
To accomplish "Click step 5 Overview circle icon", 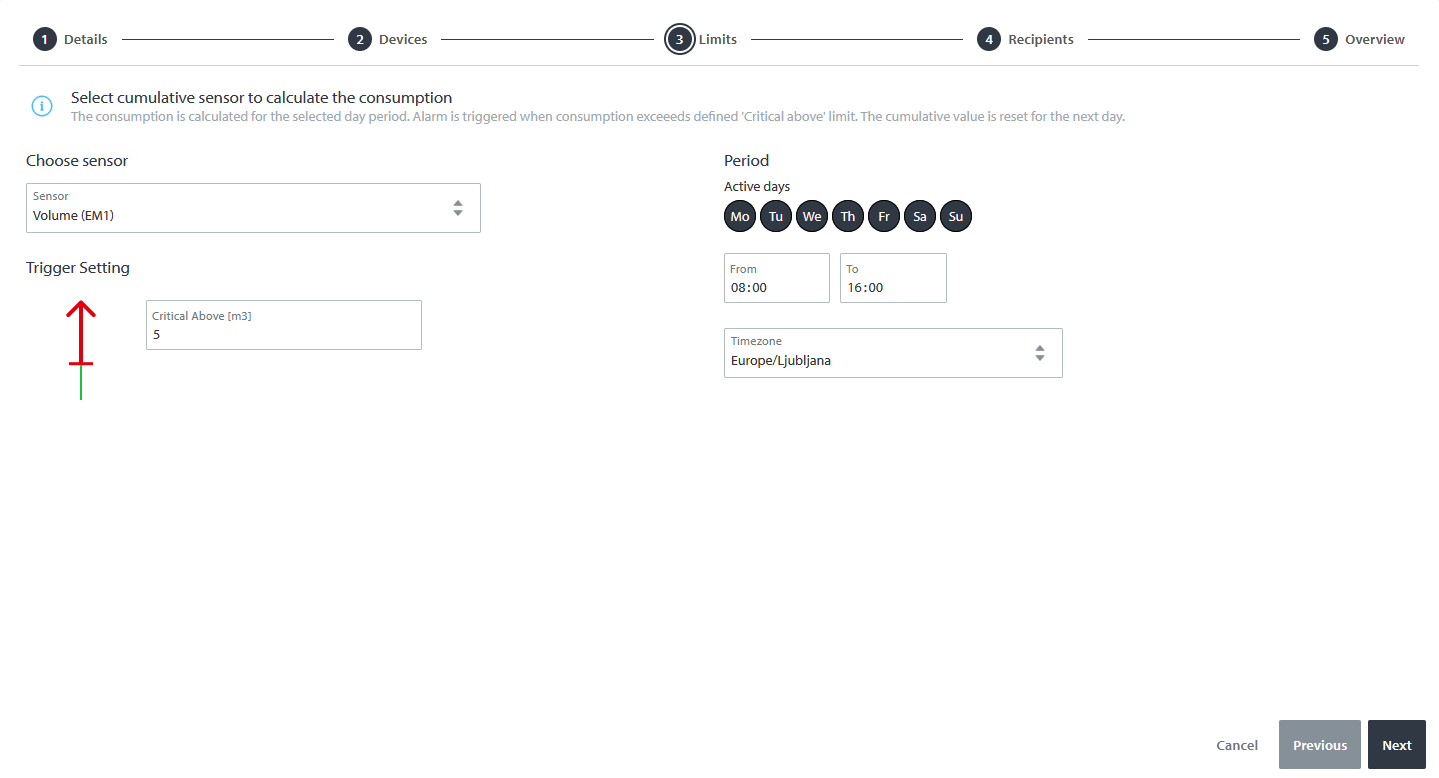I will [x=1325, y=39].
